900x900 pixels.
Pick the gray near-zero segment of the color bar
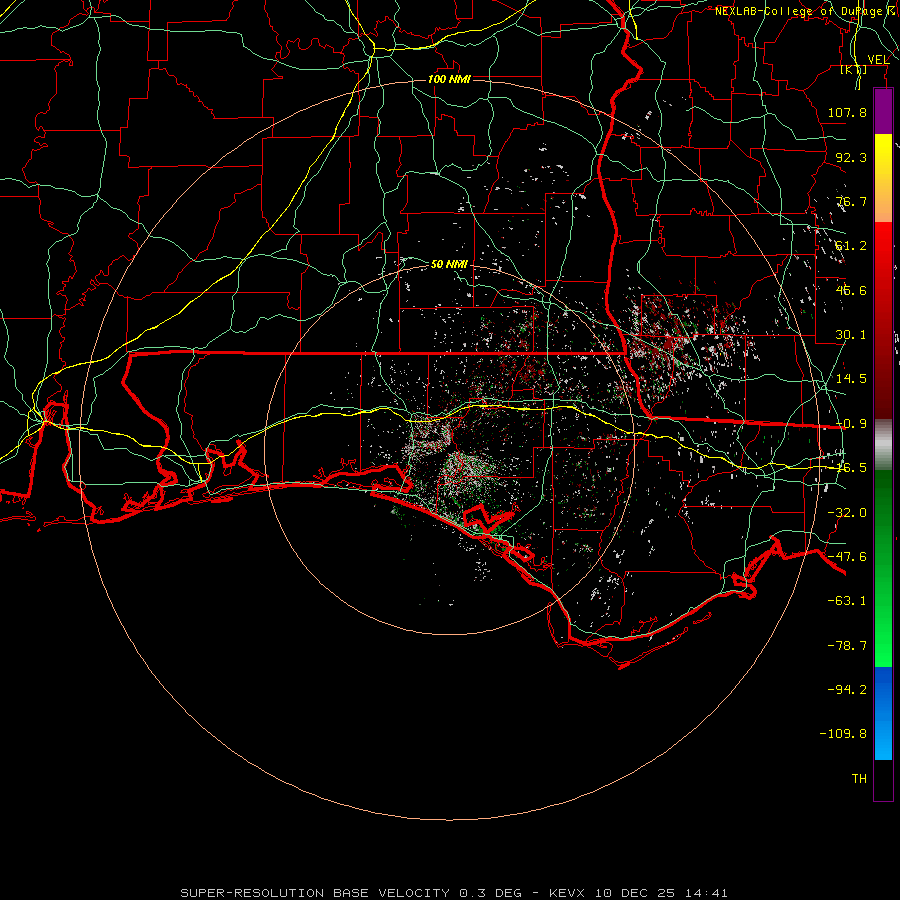tap(883, 444)
